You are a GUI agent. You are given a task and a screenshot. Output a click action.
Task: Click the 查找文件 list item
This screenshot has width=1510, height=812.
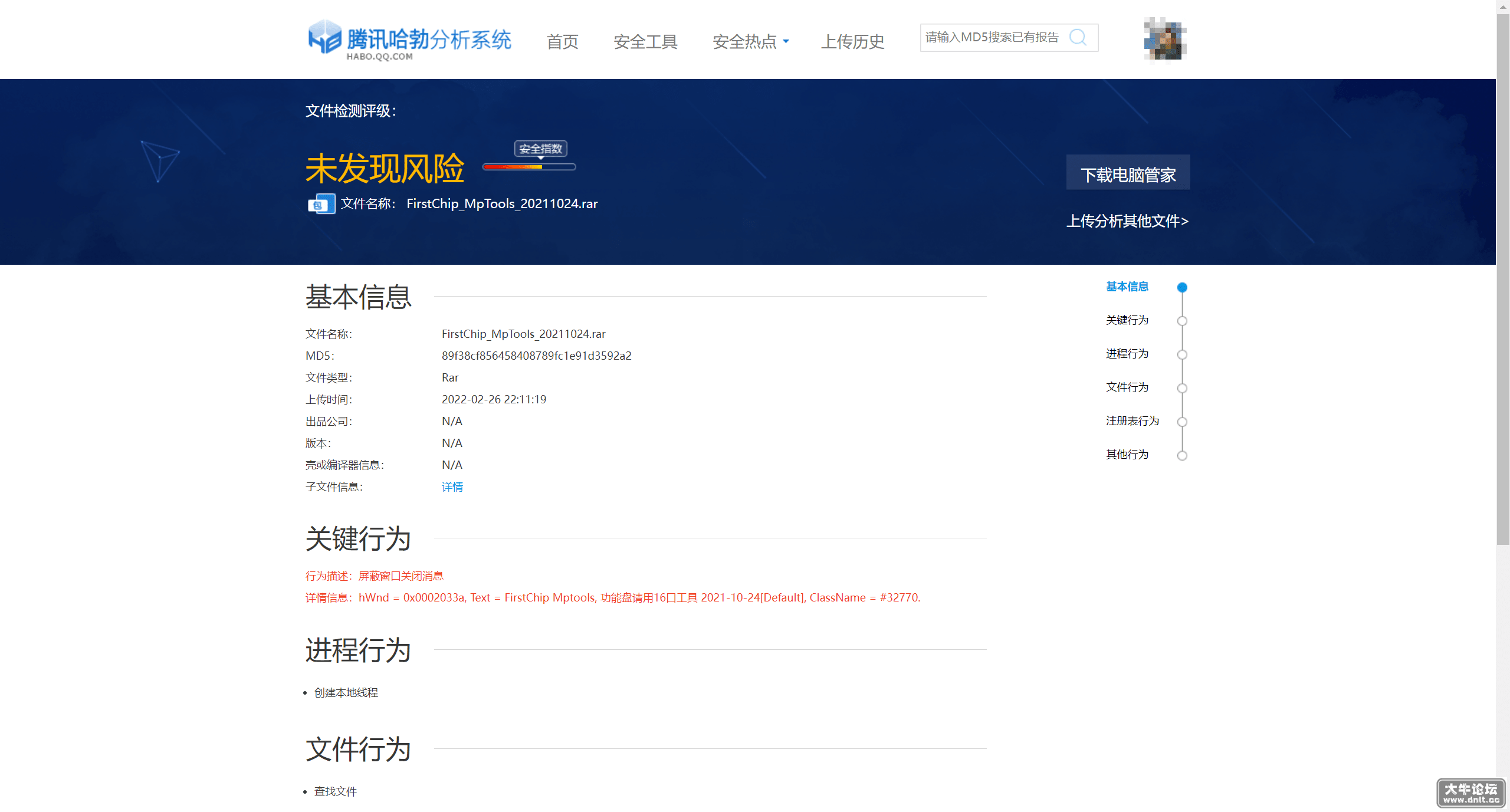point(336,791)
